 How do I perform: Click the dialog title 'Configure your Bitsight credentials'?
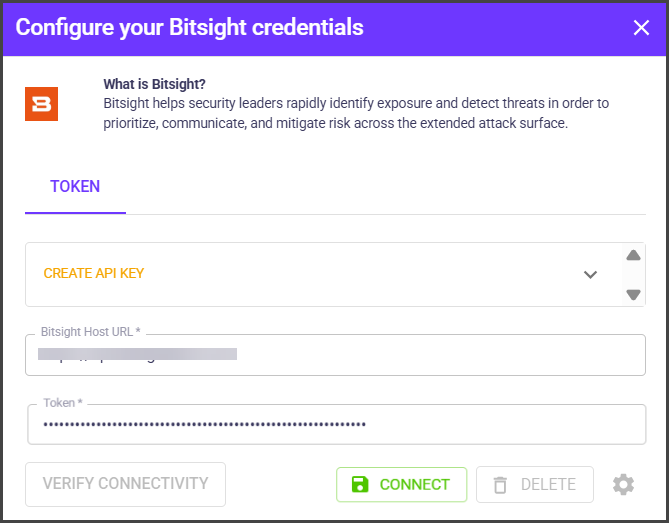[190, 28]
